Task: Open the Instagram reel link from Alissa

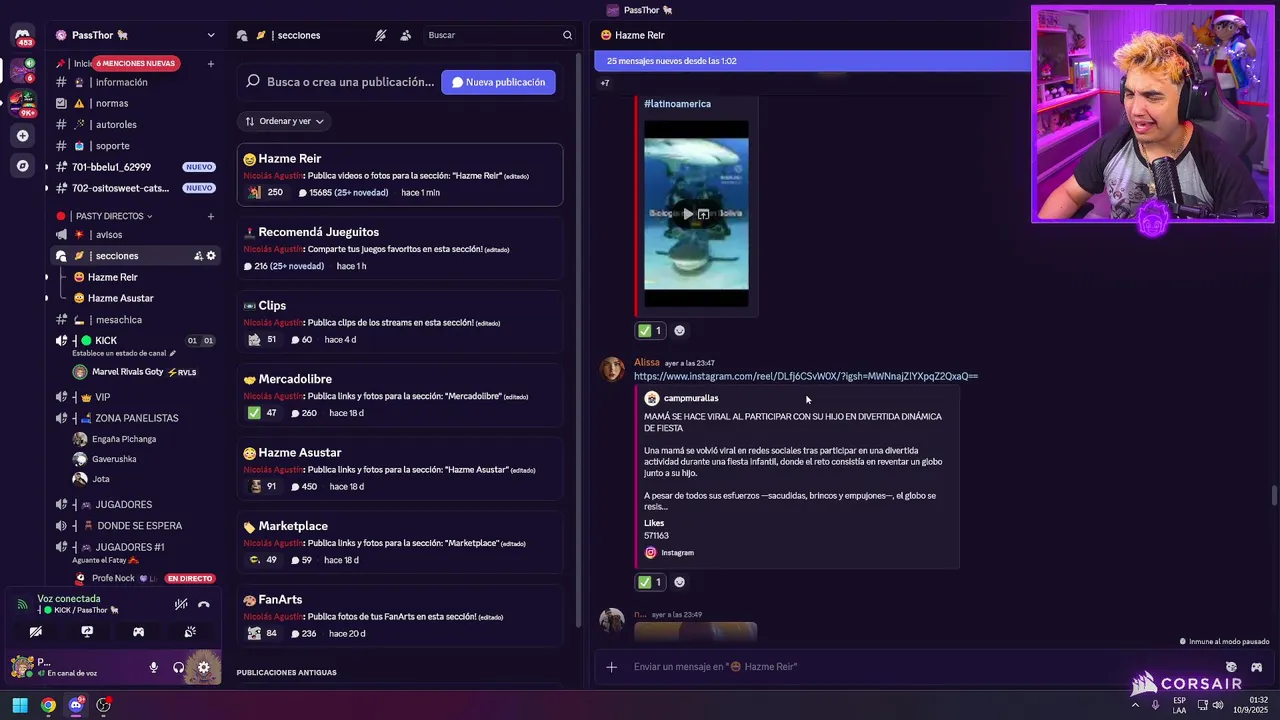Action: click(806, 376)
